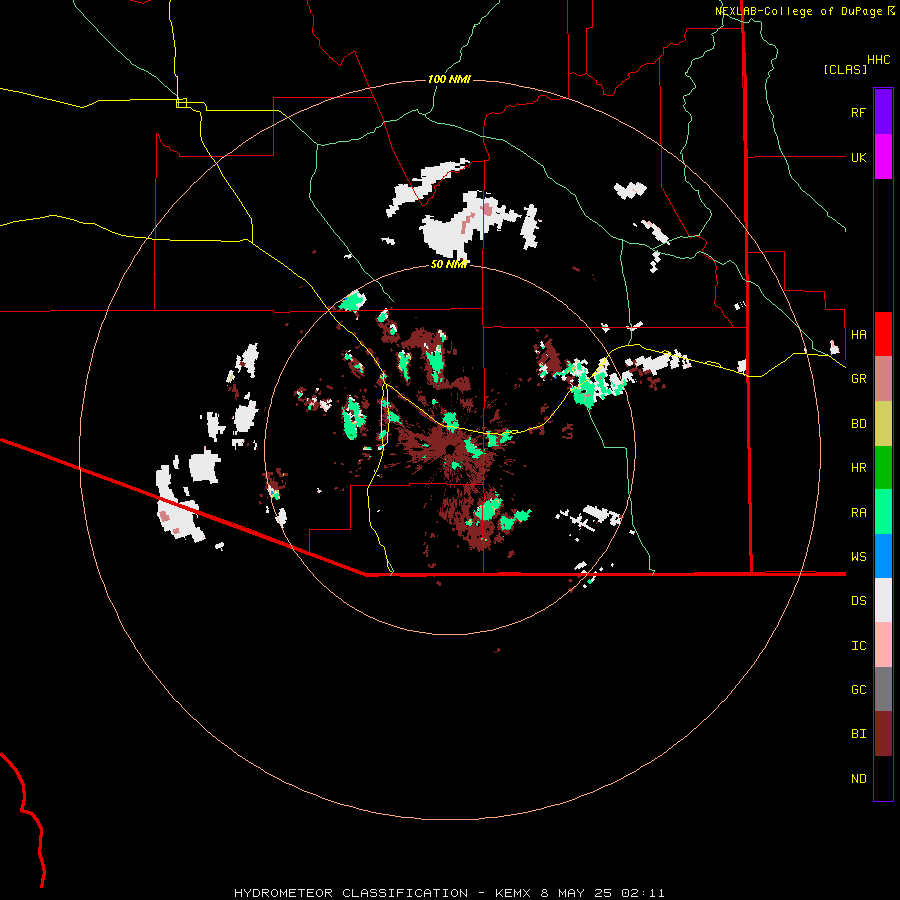
Task: Click the ND legend label
Action: [x=858, y=779]
